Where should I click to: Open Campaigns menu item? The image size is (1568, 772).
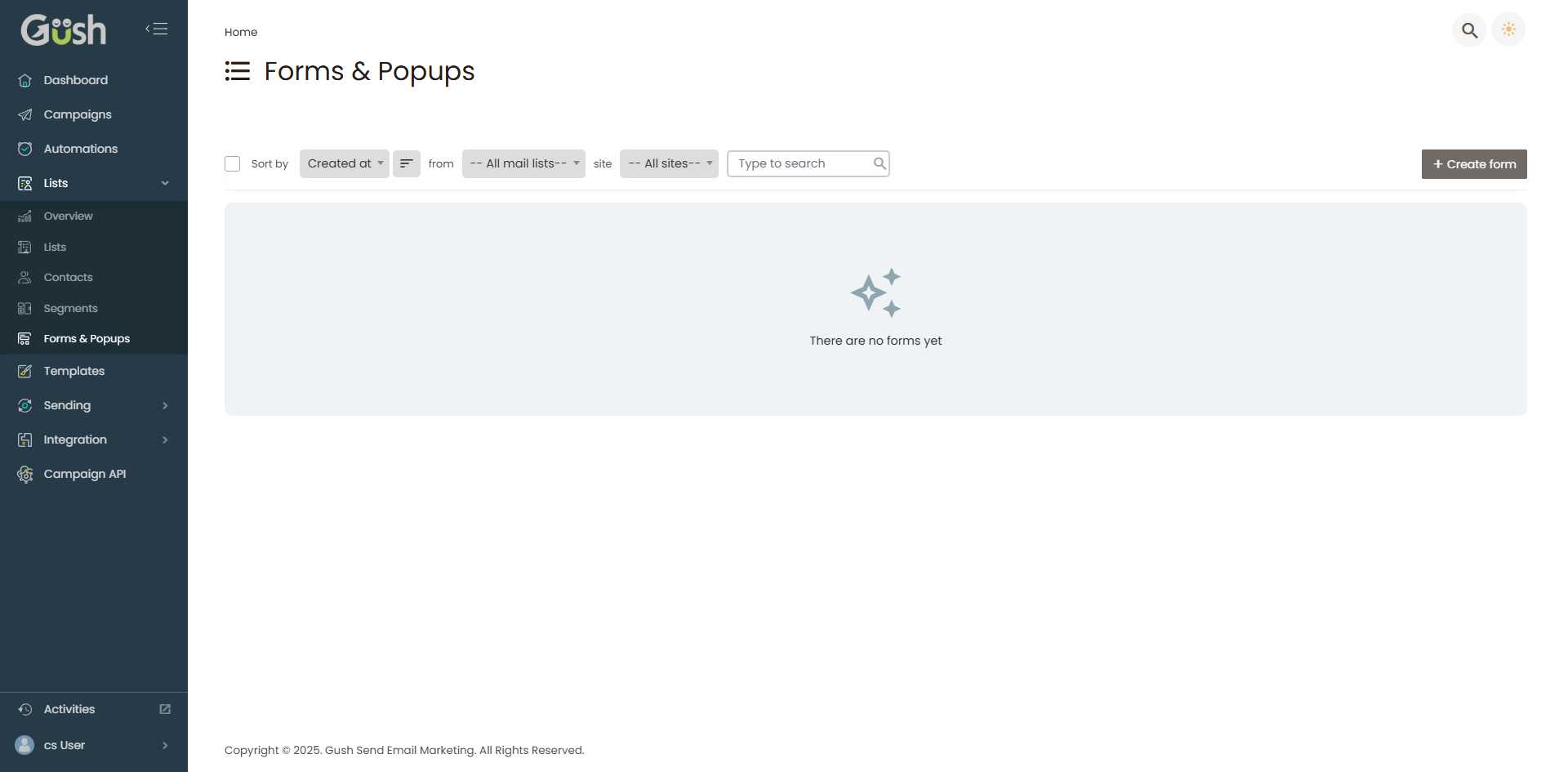click(94, 114)
